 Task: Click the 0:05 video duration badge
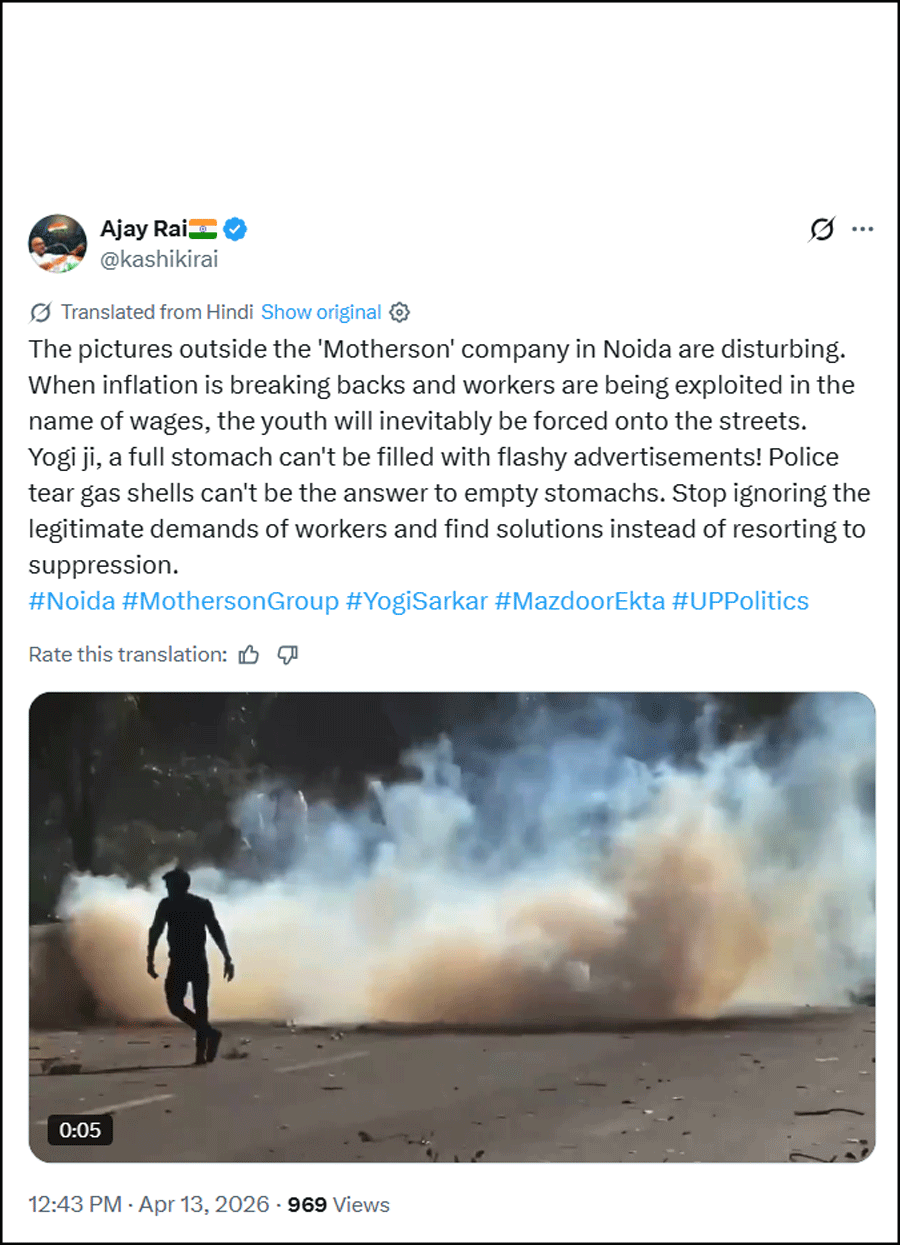click(80, 1130)
